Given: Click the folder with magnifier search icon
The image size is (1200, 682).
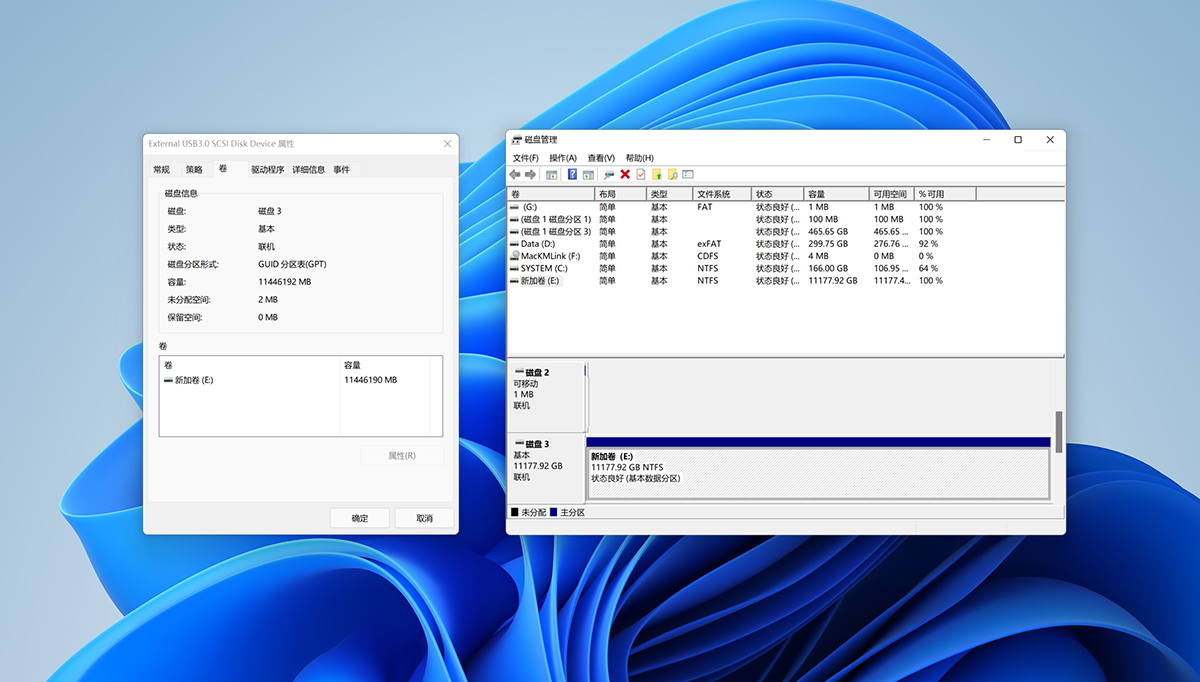Looking at the screenshot, I should (673, 174).
